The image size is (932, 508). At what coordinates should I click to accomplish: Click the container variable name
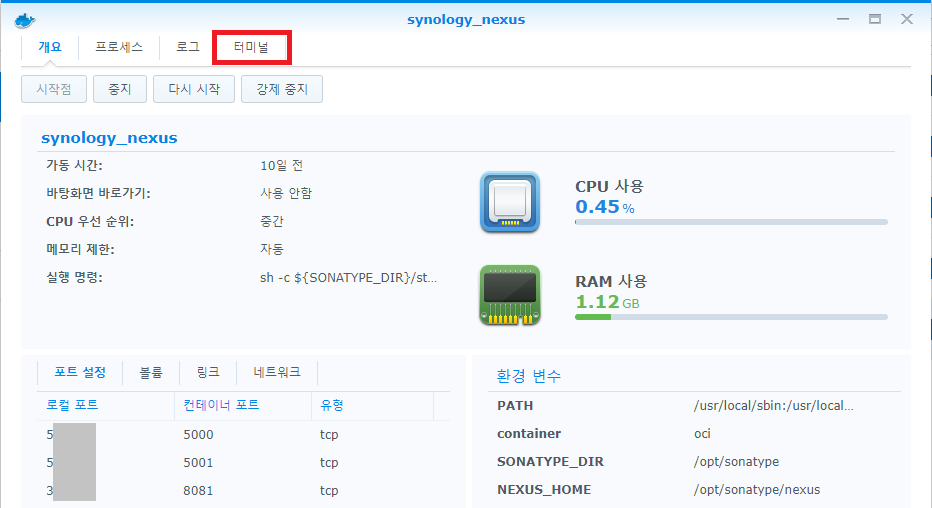tap(528, 434)
